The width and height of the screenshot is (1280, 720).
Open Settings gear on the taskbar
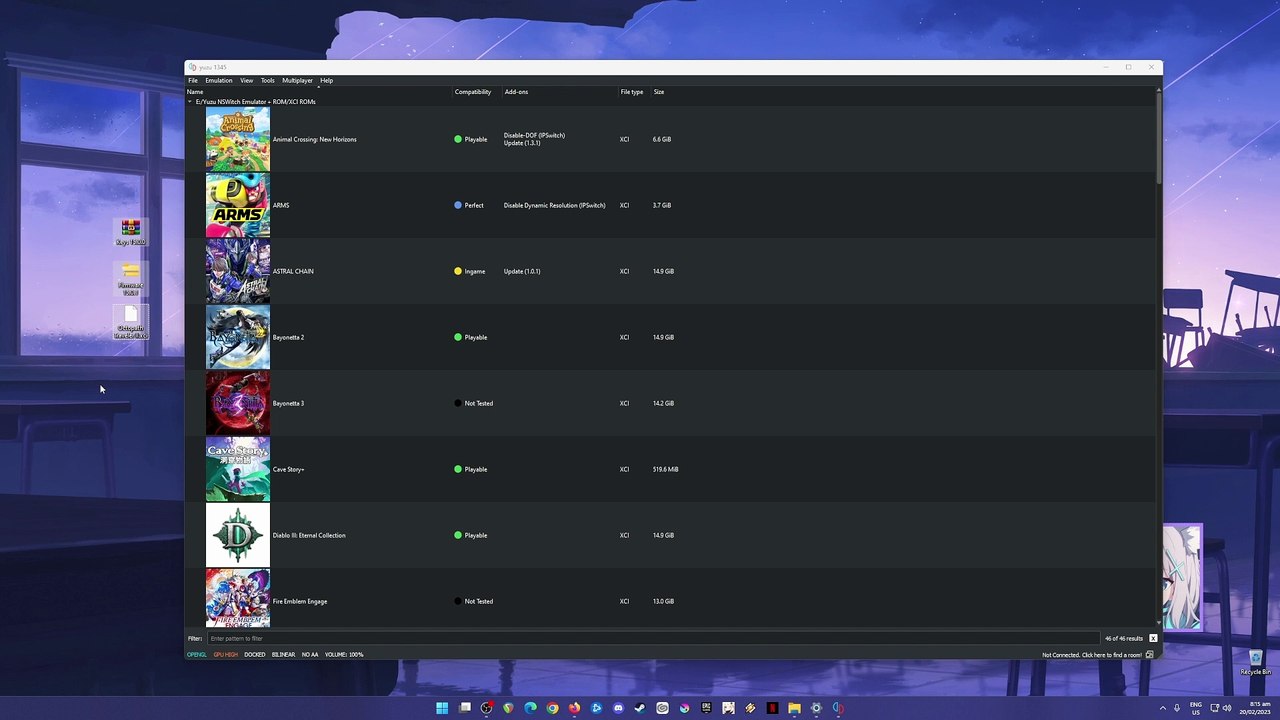(816, 708)
